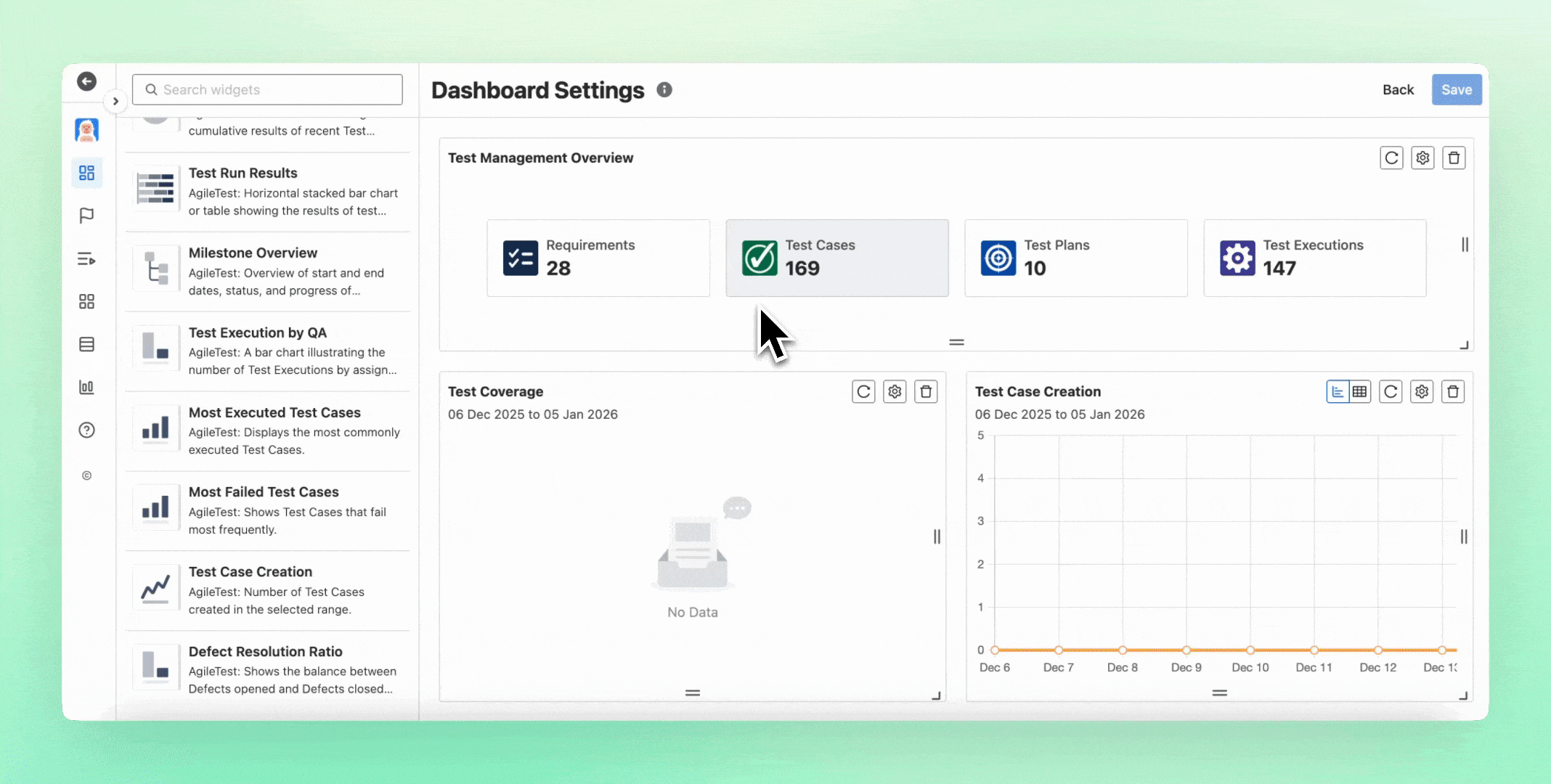Refresh the Test Management Overview widget
This screenshot has height=784, width=1551.
(x=1391, y=158)
